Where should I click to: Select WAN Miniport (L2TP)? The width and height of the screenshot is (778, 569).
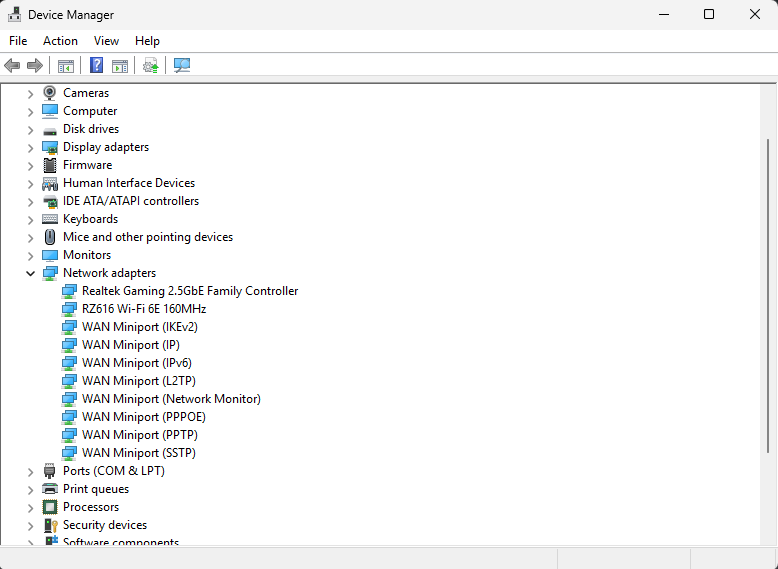click(139, 380)
